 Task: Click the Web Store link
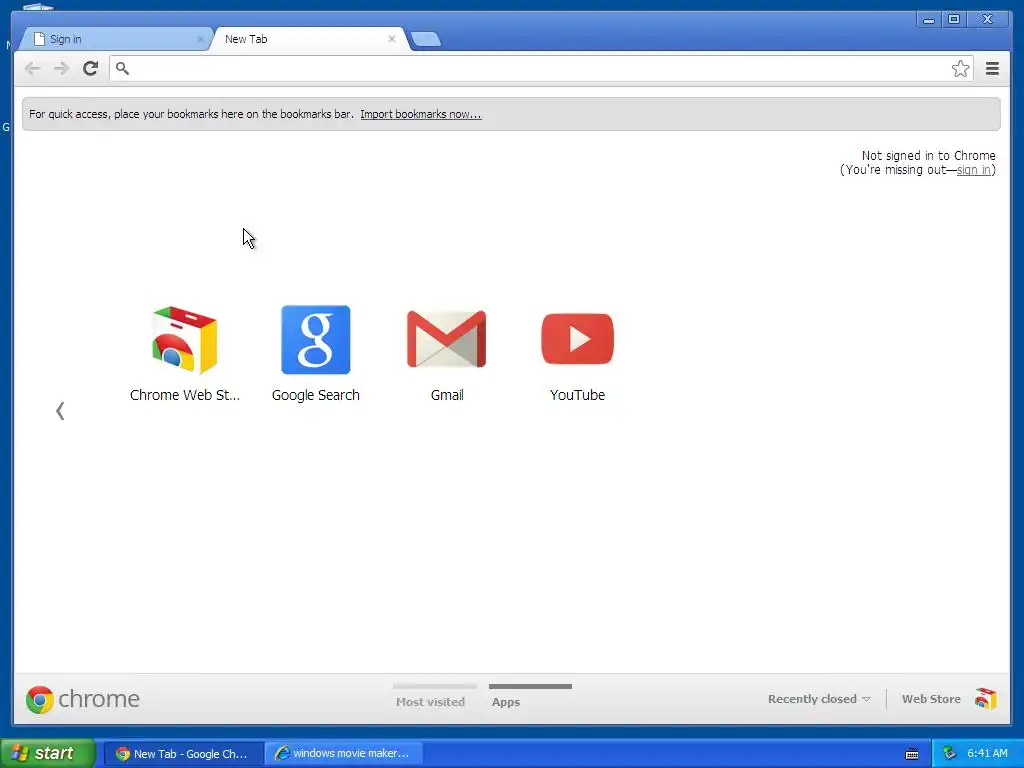click(x=931, y=699)
